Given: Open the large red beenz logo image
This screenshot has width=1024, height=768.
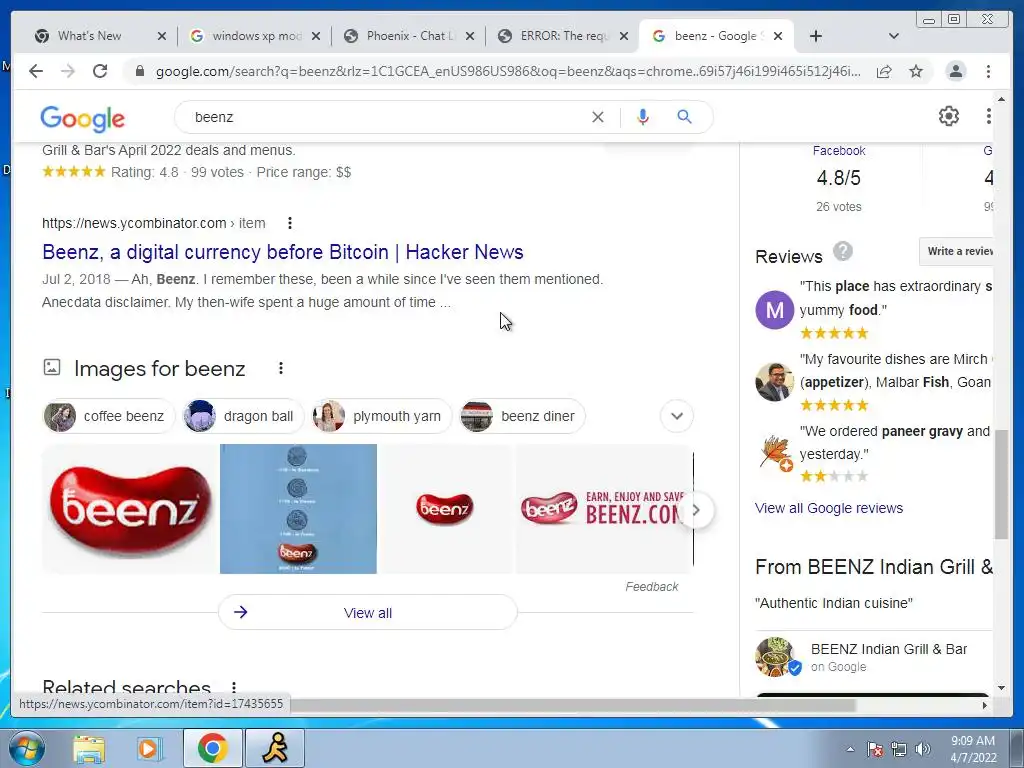Looking at the screenshot, I should [x=130, y=509].
